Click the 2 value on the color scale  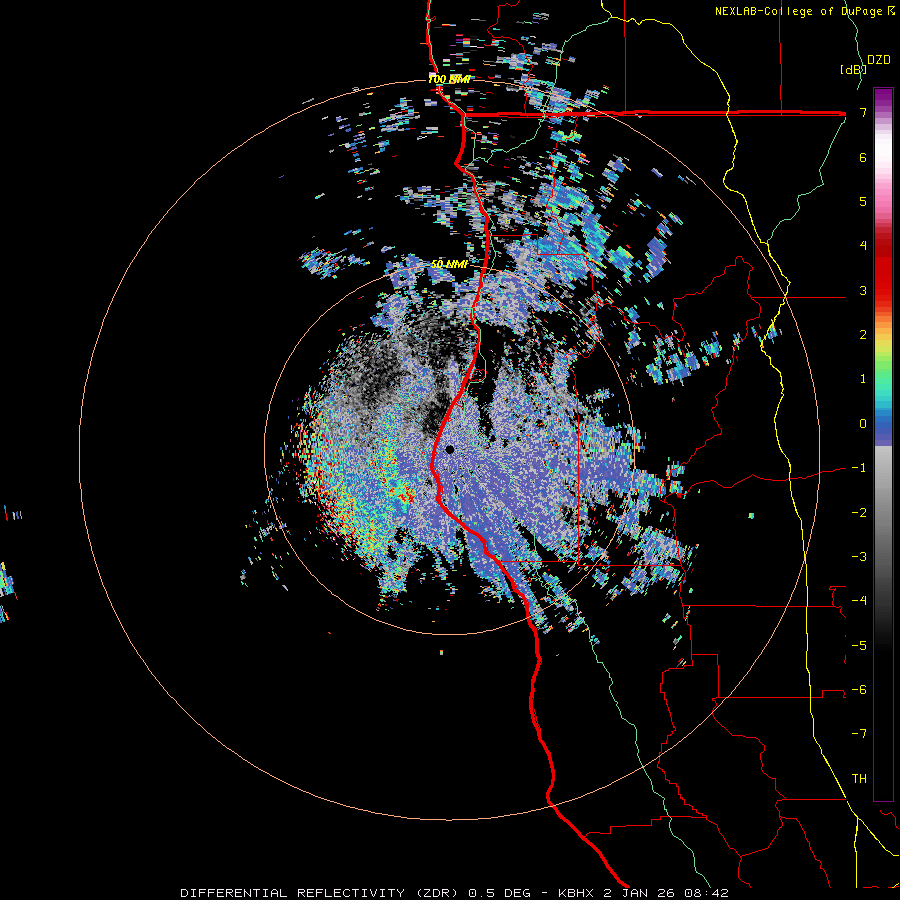(x=863, y=335)
